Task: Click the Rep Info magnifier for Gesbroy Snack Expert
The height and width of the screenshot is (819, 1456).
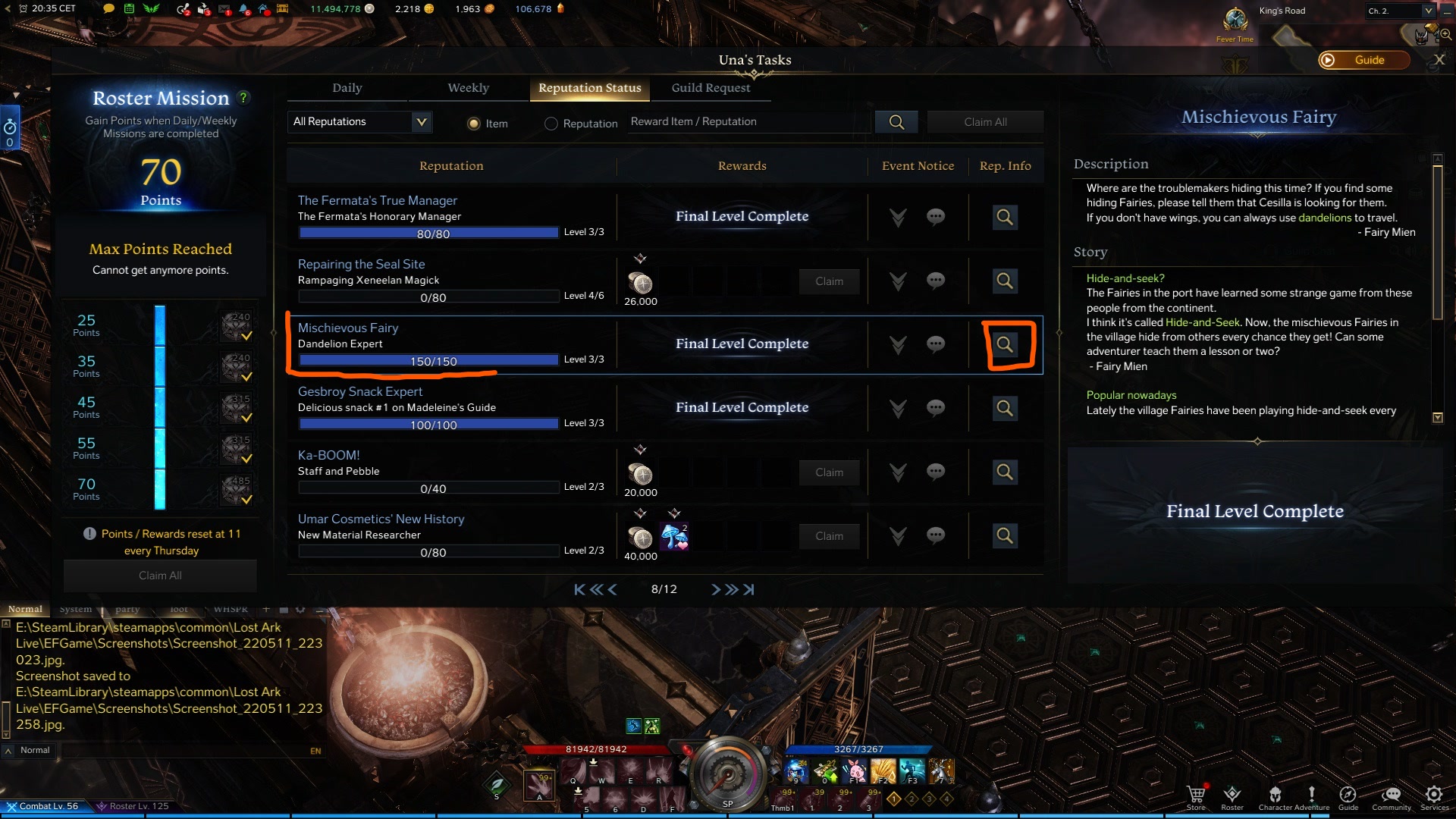Action: point(1005,407)
